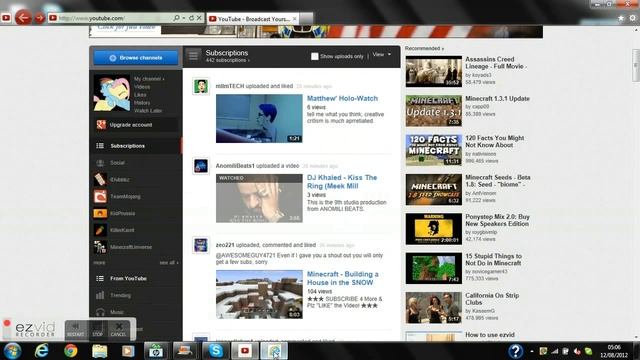Click the refresh icon in address bar

[x=191, y=18]
